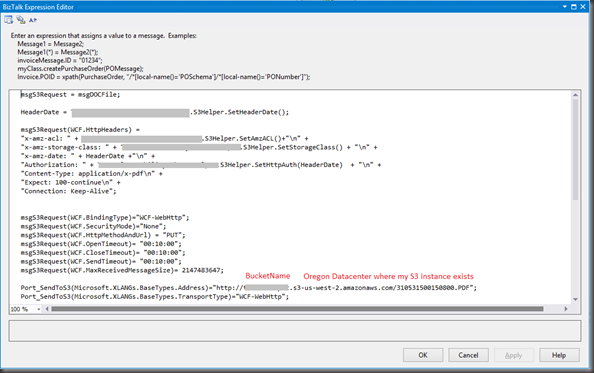Image resolution: width=594 pixels, height=373 pixels.
Task: Click 'S3Helper.SetAmzACL()' method call
Action: tap(243, 138)
